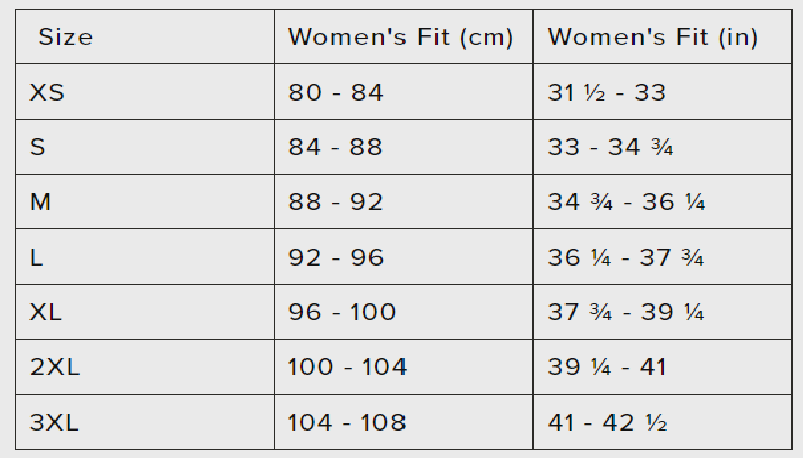
Task: Click the 104 - 108 cm cell
Action: pos(347,422)
